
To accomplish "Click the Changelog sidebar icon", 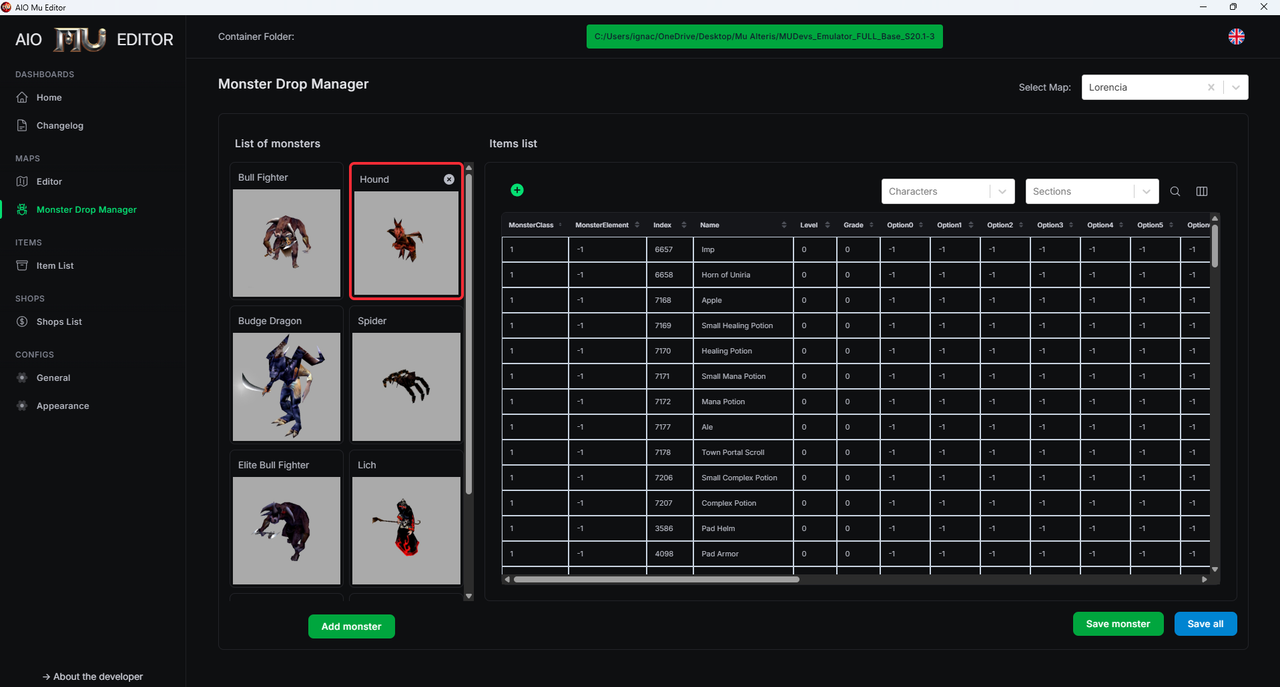I will pos(22,126).
